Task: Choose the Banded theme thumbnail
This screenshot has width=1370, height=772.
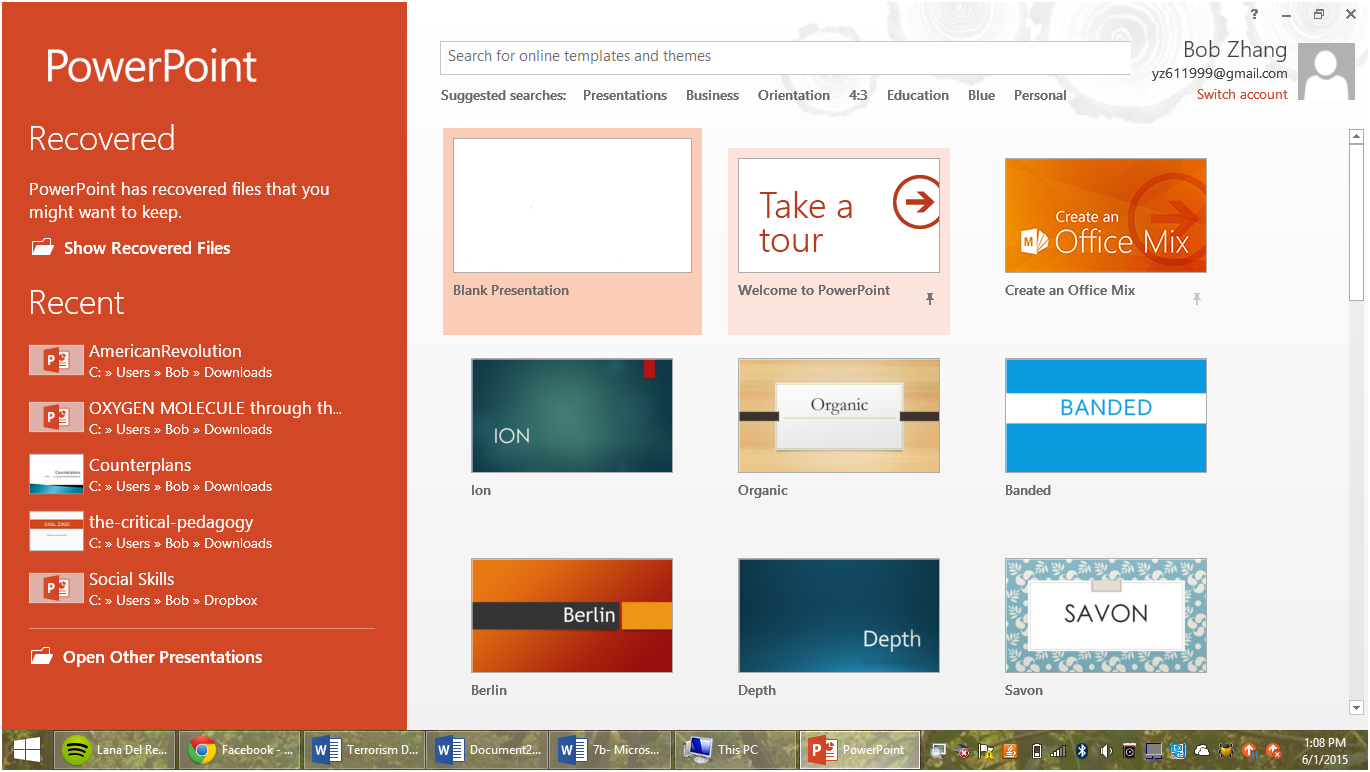Action: point(1106,415)
